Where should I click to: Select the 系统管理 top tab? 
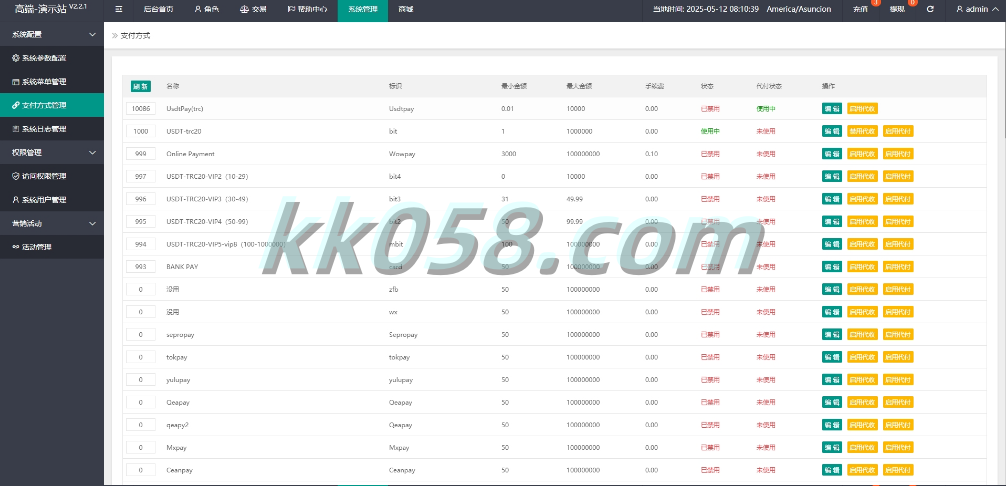362,10
